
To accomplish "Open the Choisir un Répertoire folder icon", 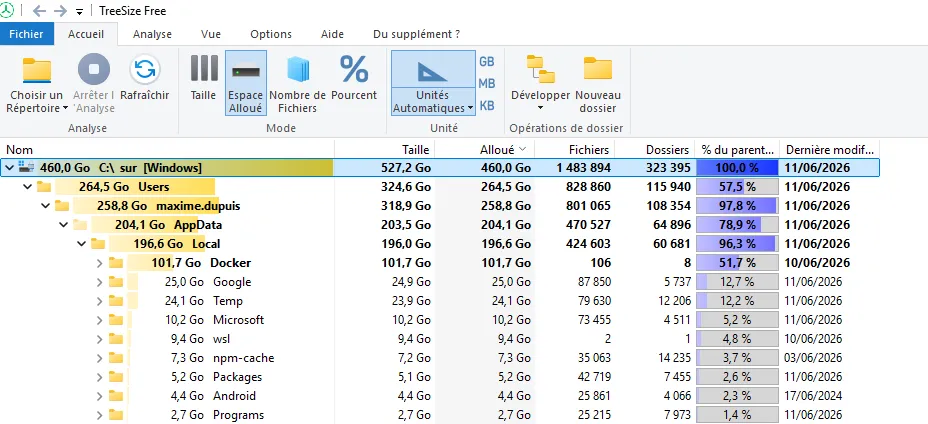I will (37, 70).
